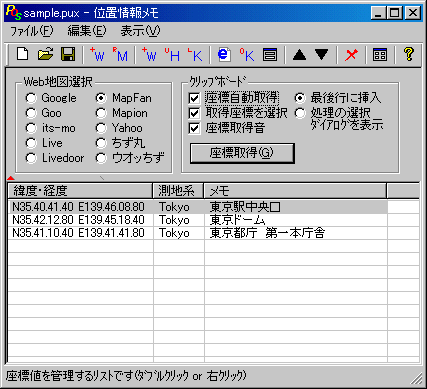
Task: Save using the floppy disk icon
Action: [x=68, y=54]
